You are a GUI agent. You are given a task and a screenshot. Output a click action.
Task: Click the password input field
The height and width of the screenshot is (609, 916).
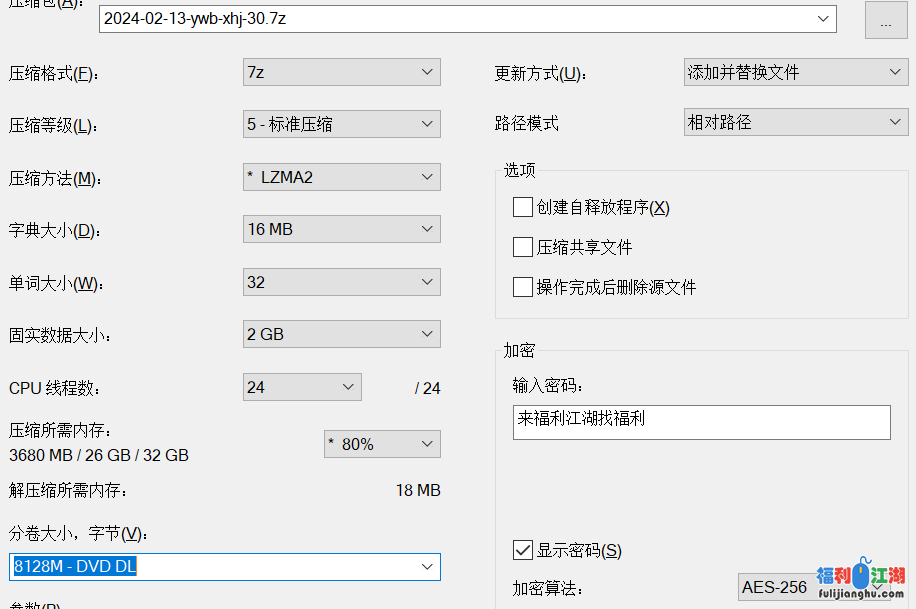click(700, 422)
